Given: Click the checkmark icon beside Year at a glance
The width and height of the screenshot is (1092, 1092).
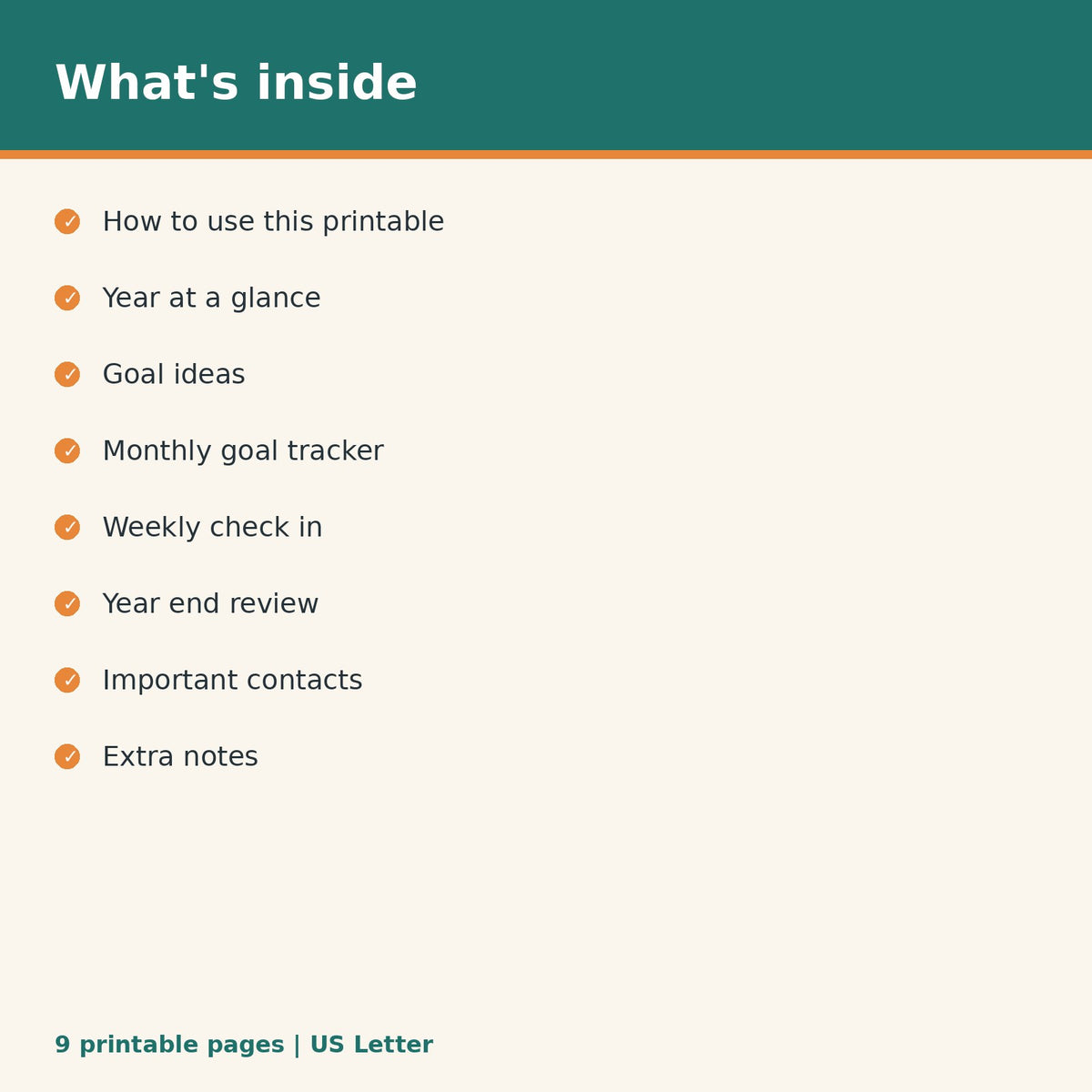Looking at the screenshot, I should pos(67,298).
